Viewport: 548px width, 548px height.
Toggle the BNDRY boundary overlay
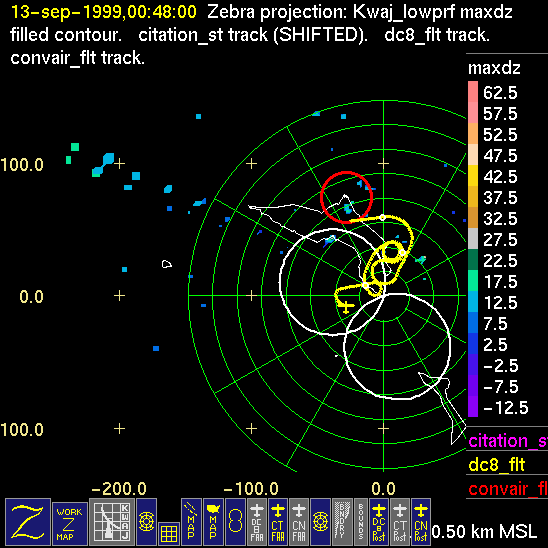click(x=342, y=522)
